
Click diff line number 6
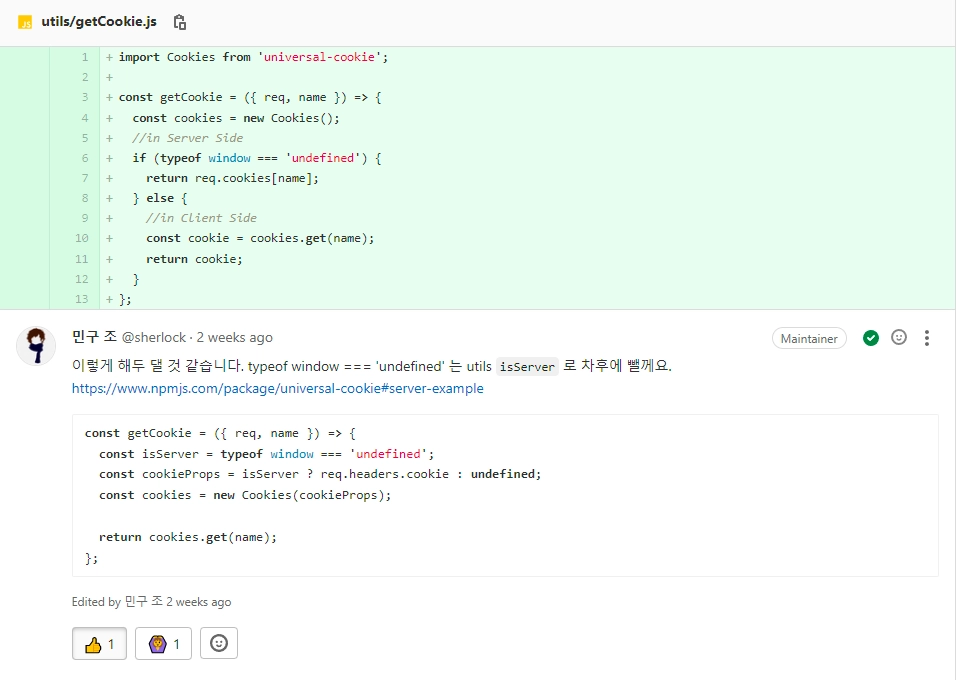[85, 158]
